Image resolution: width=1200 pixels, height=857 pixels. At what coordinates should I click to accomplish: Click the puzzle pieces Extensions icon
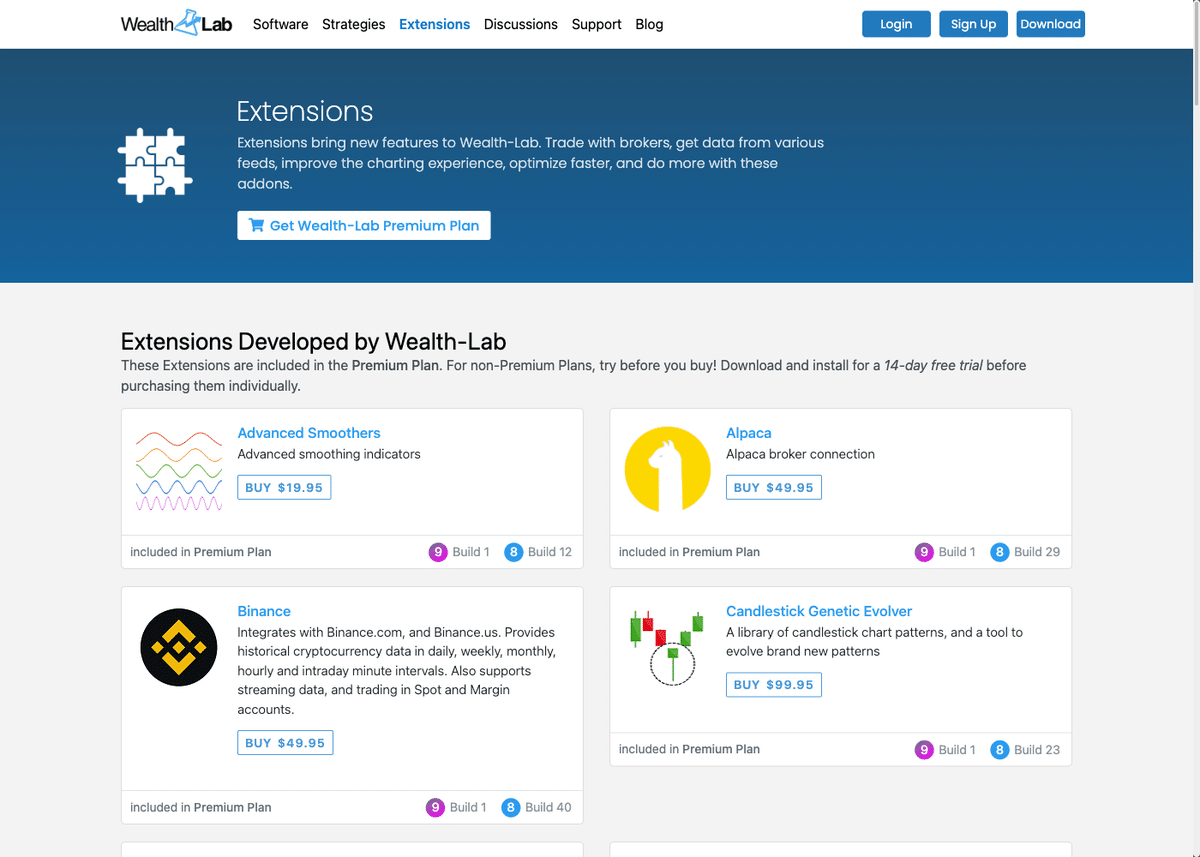pyautogui.click(x=155, y=165)
